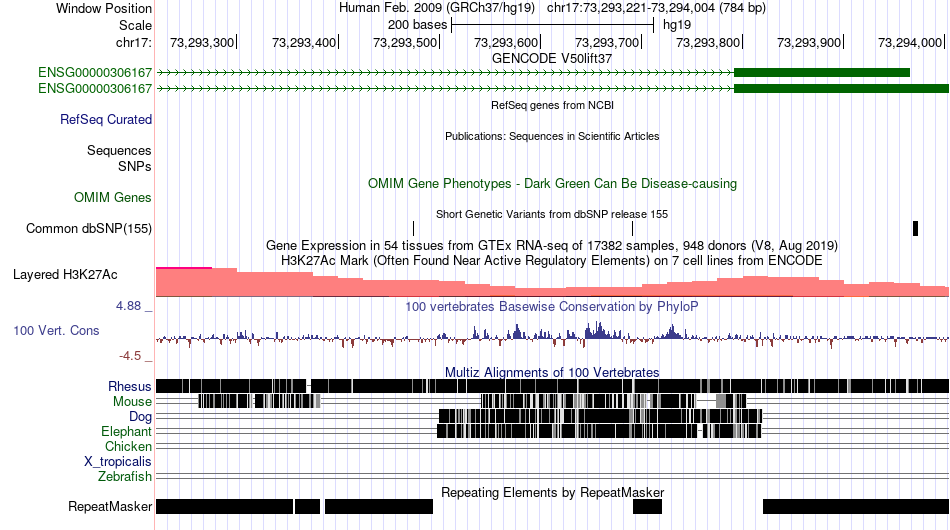Image resolution: width=950 pixels, height=530 pixels.
Task: Click the GENCODE V50lift37 track title
Action: point(552,59)
